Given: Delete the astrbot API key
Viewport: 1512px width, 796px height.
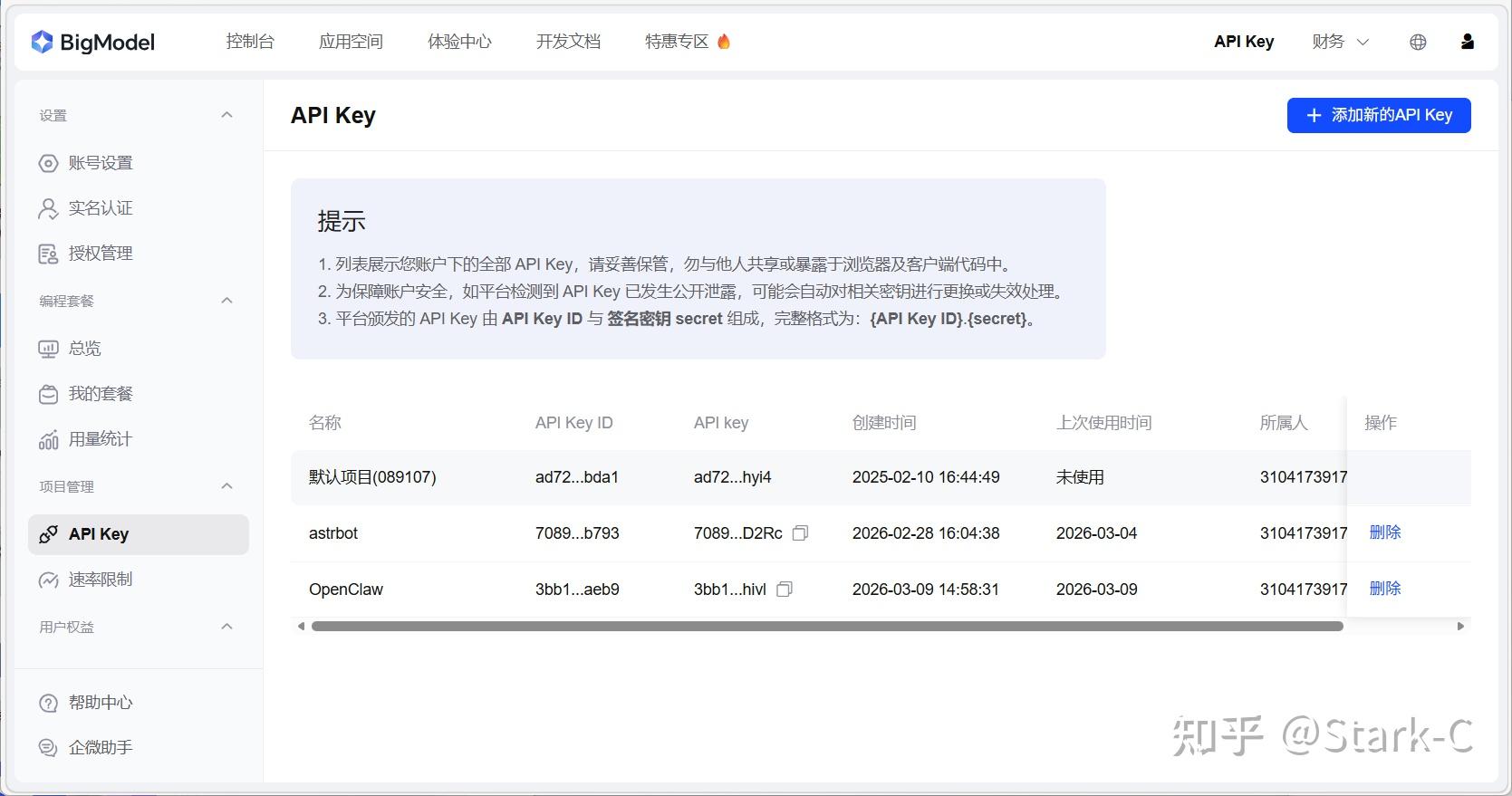Looking at the screenshot, I should click(x=1384, y=532).
